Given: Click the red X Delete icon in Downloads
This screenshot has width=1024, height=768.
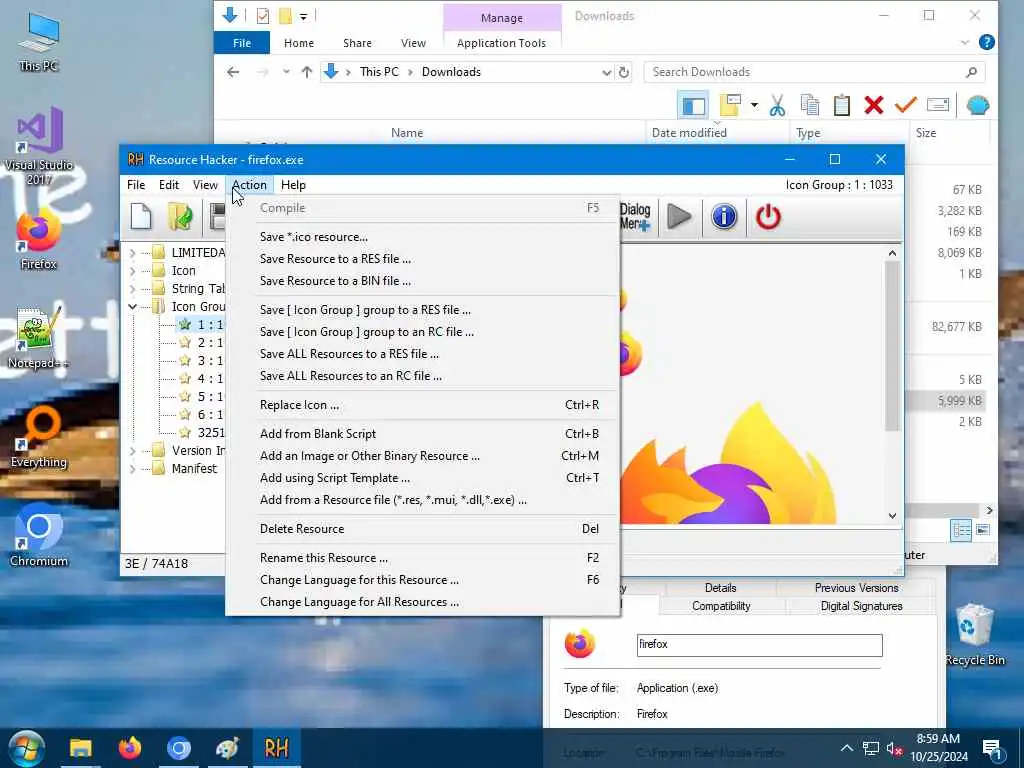Looking at the screenshot, I should coord(874,105).
